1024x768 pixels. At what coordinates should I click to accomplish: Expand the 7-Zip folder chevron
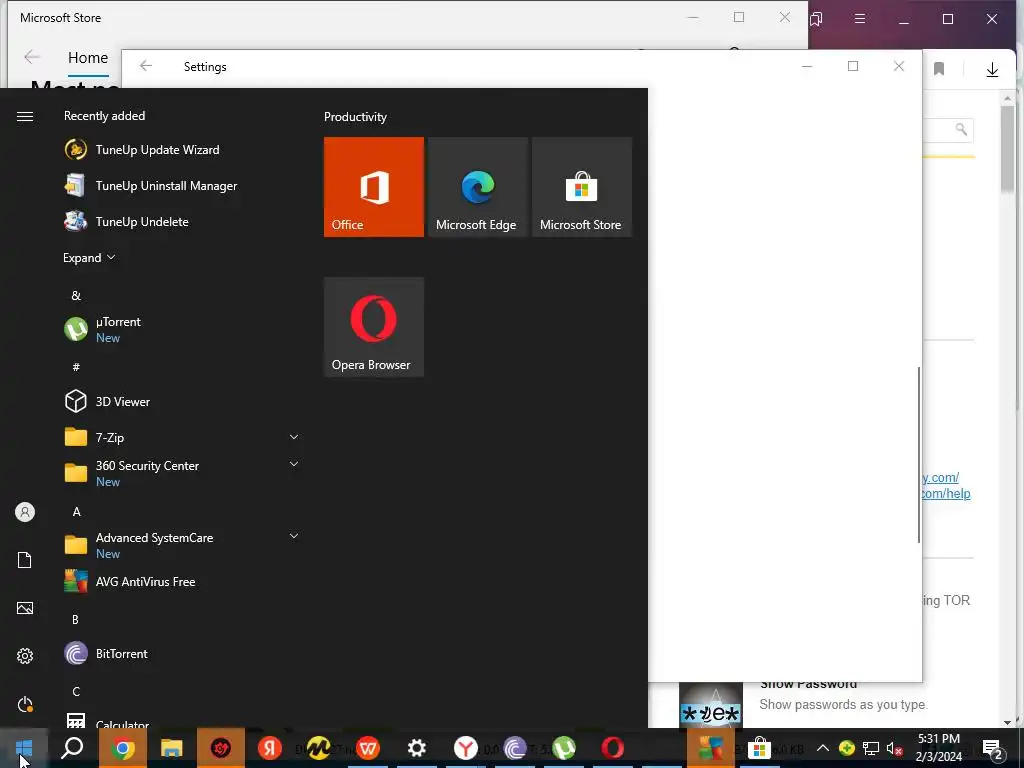point(294,437)
